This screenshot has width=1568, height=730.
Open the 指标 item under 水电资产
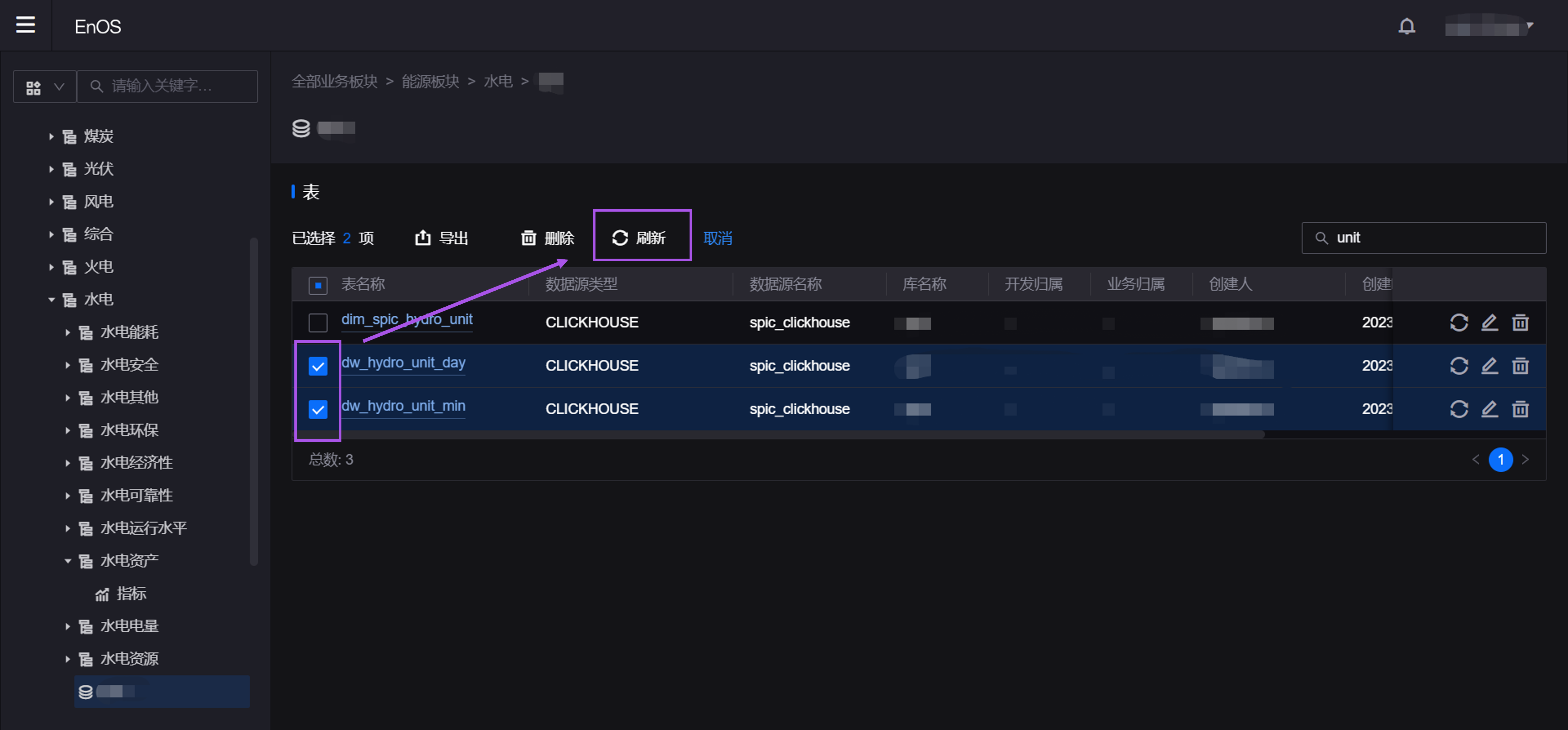131,594
